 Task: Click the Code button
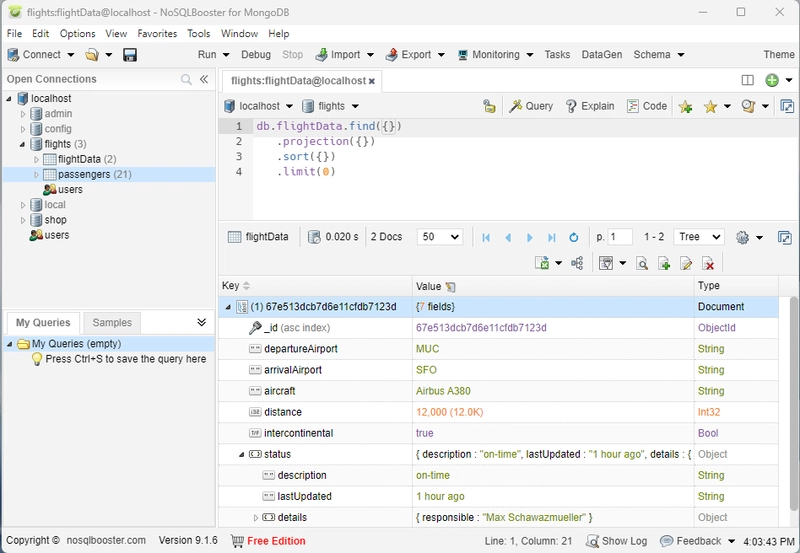(647, 106)
